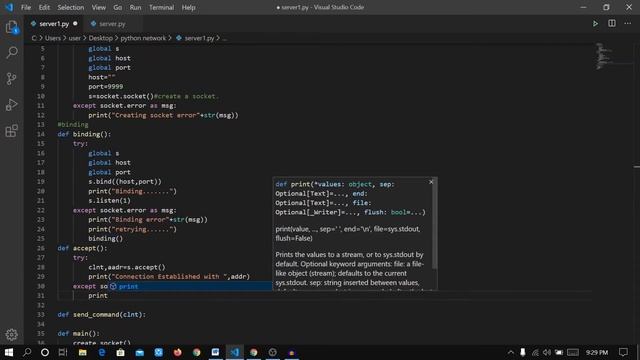The height and width of the screenshot is (360, 640).
Task: Launch Microsoft Edge from taskbar
Action: (x=102, y=352)
